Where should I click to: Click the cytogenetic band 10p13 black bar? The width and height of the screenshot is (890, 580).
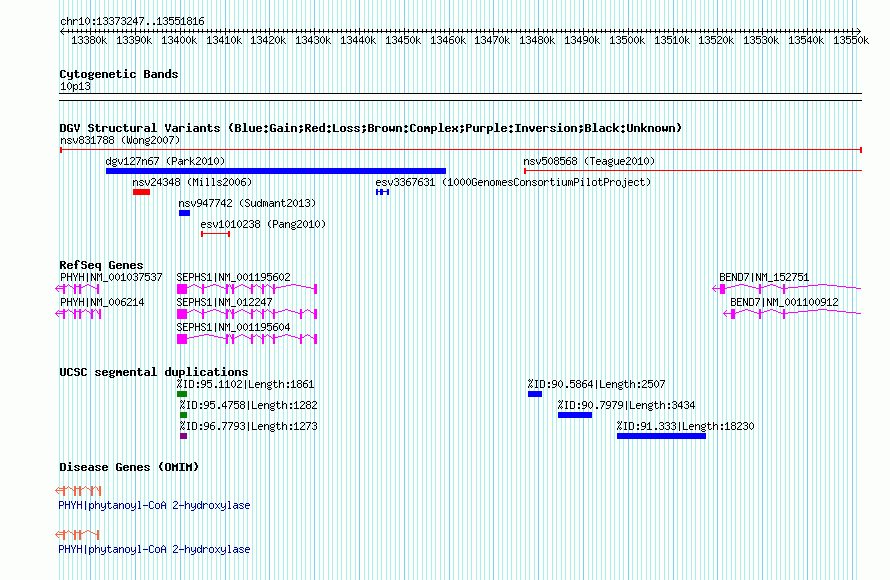click(460, 97)
